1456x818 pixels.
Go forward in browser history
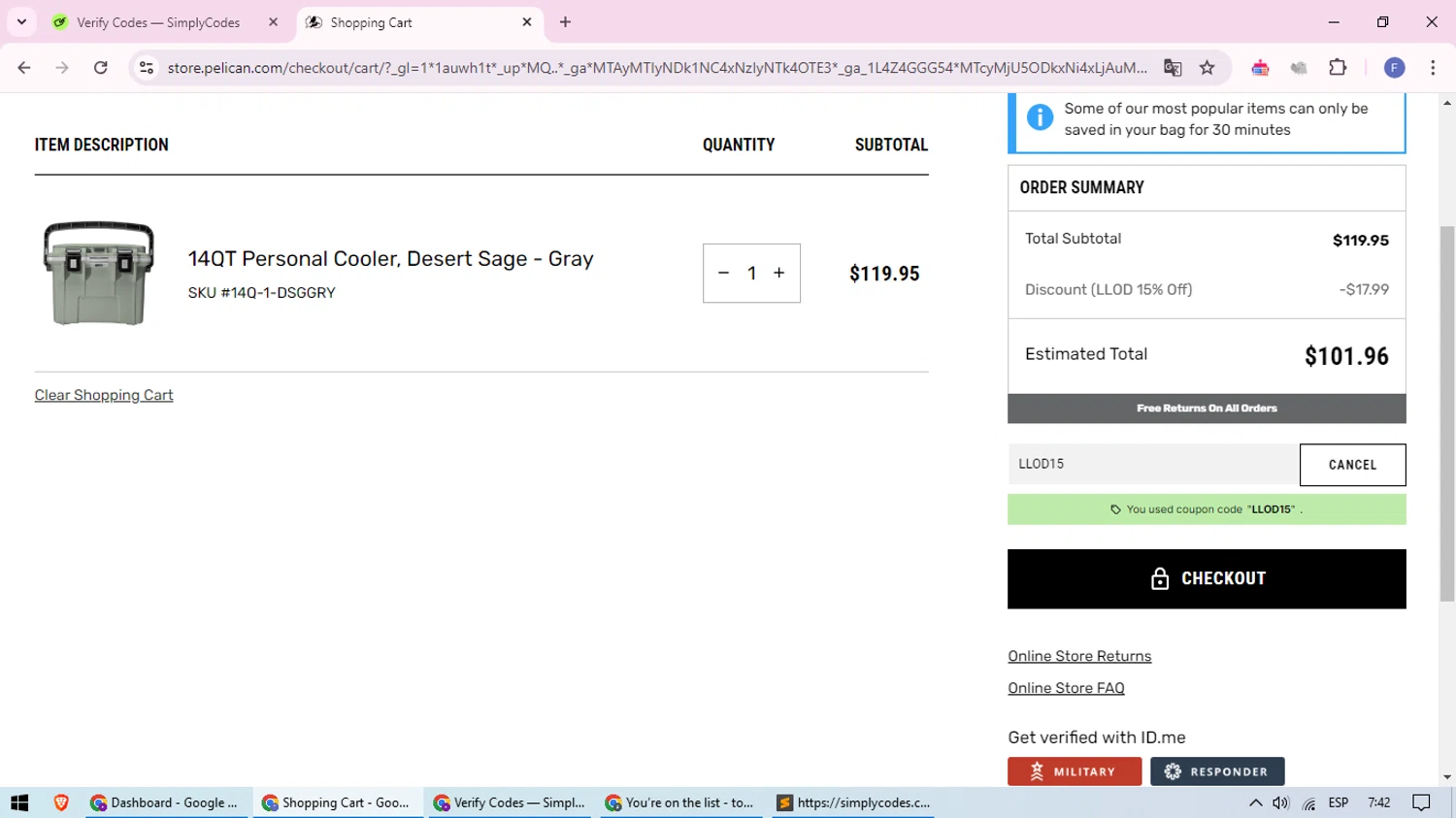62,68
